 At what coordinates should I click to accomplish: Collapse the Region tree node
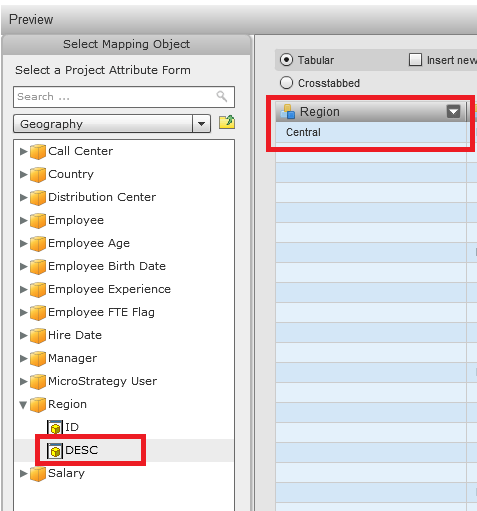[x=23, y=405]
